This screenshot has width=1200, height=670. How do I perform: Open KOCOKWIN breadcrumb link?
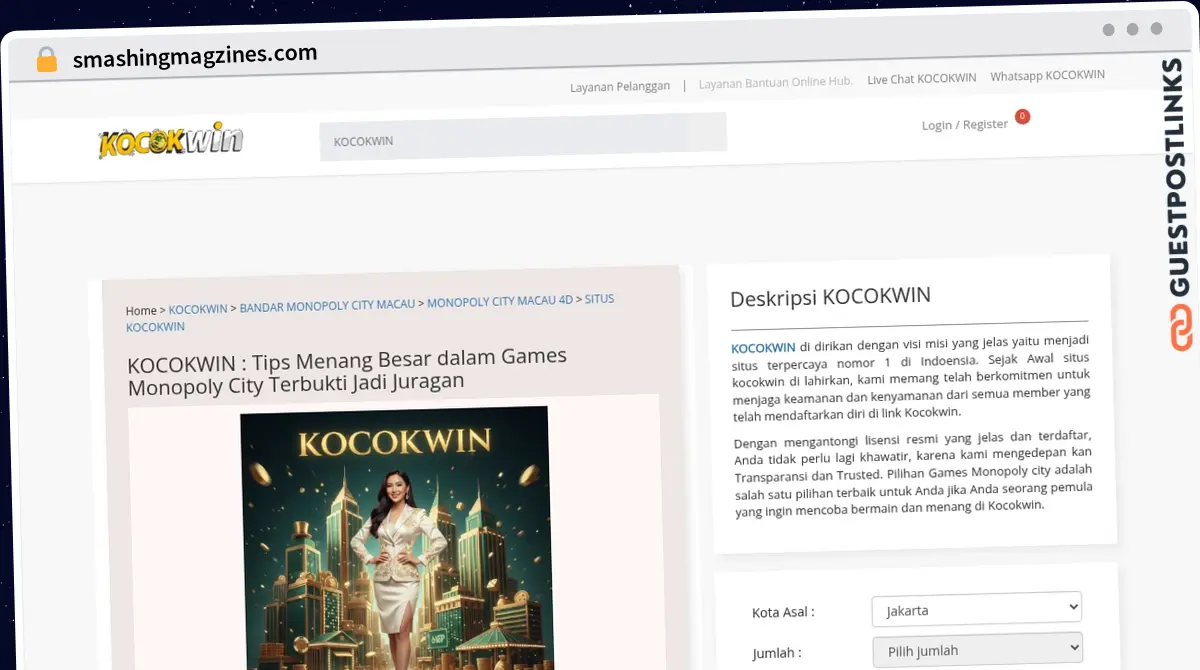coord(198,309)
